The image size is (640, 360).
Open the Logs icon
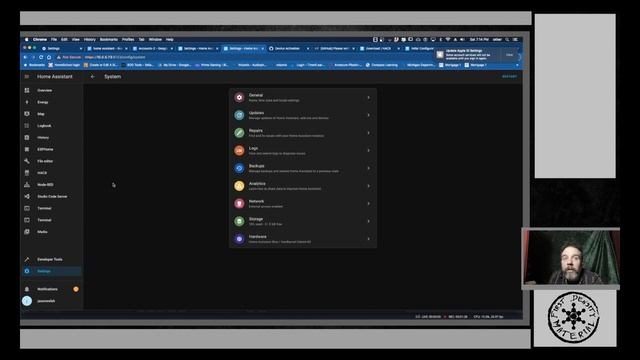240,150
